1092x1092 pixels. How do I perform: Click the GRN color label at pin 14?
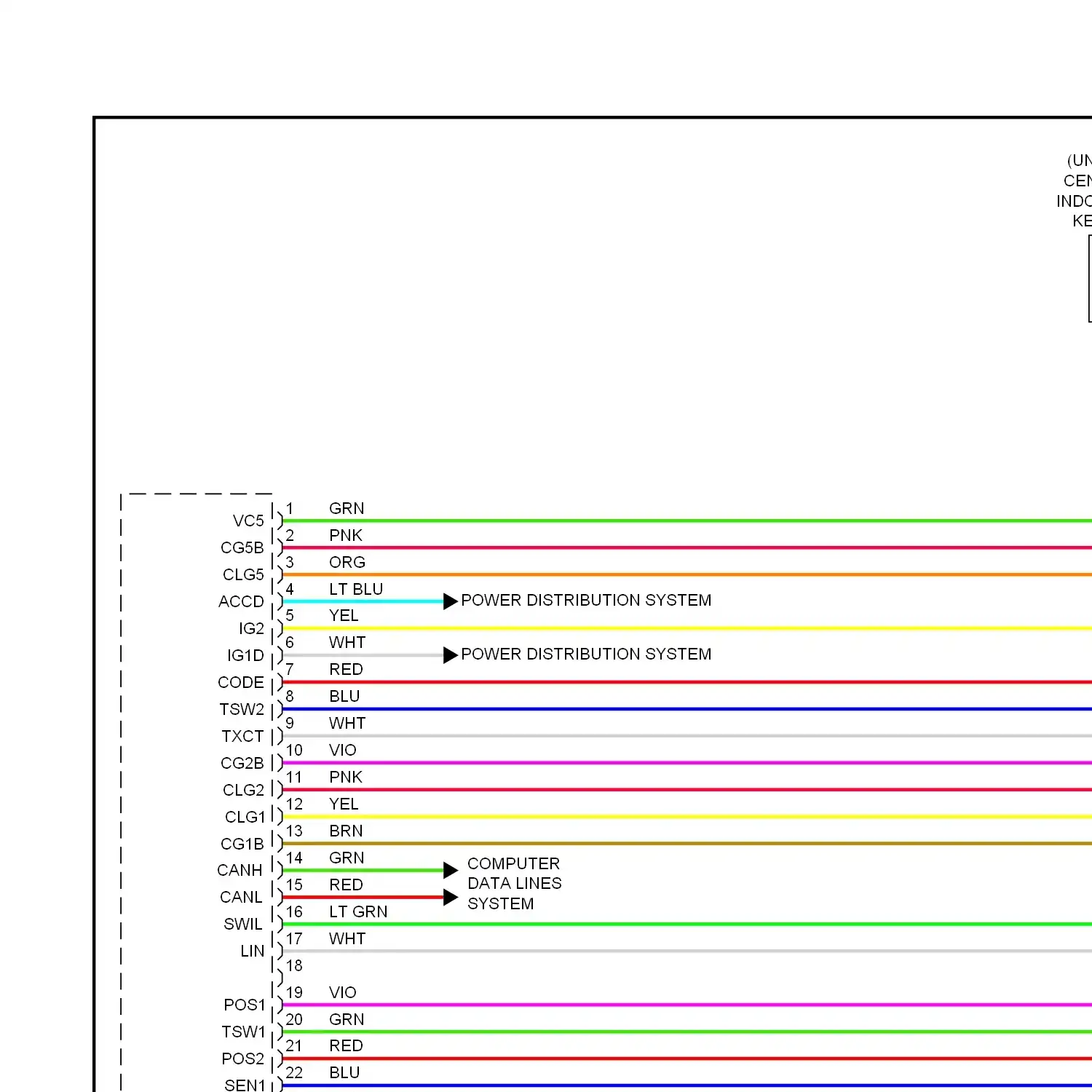click(347, 858)
